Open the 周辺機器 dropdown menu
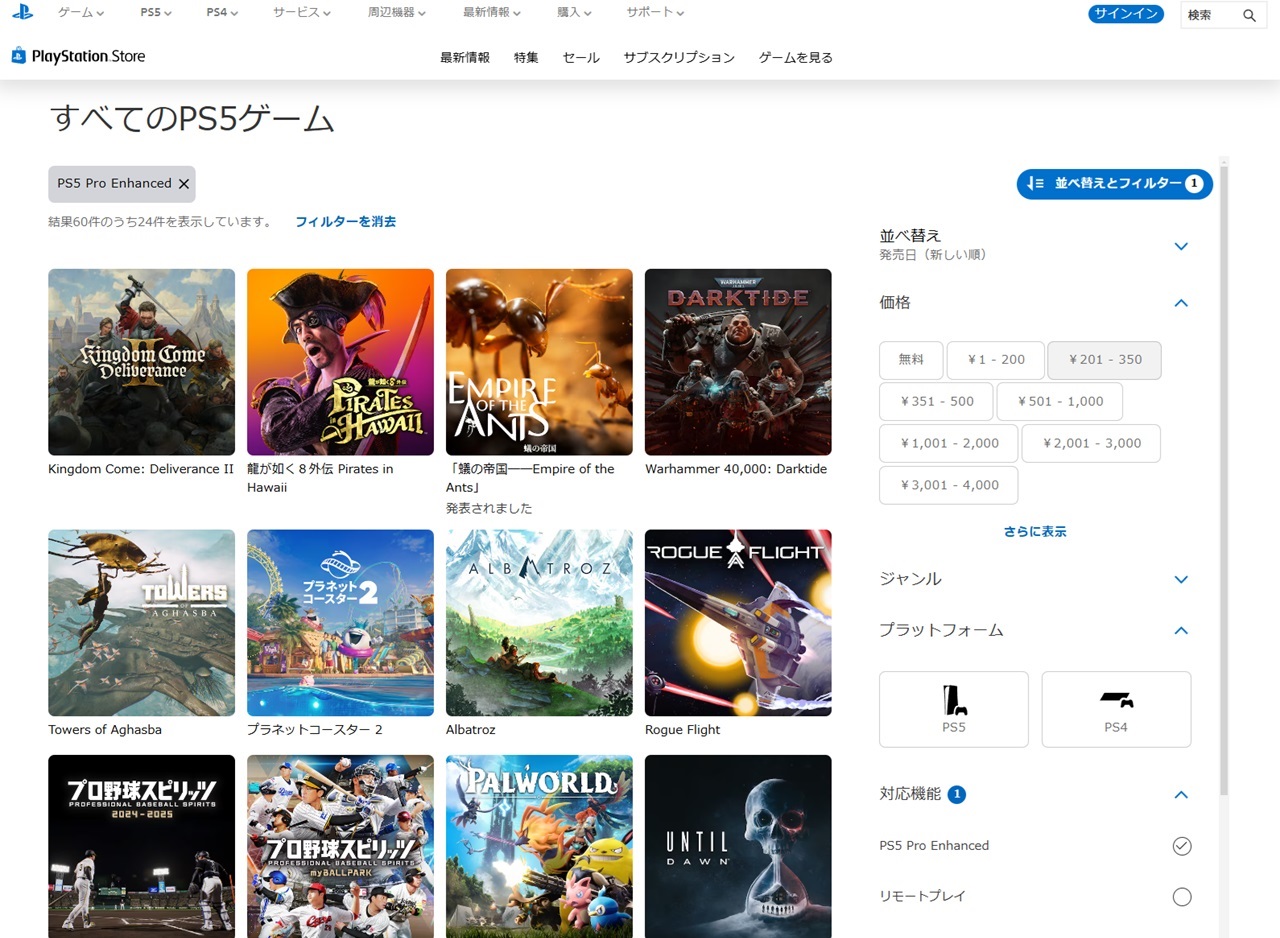Screen dimensions: 1280x938 (397, 13)
